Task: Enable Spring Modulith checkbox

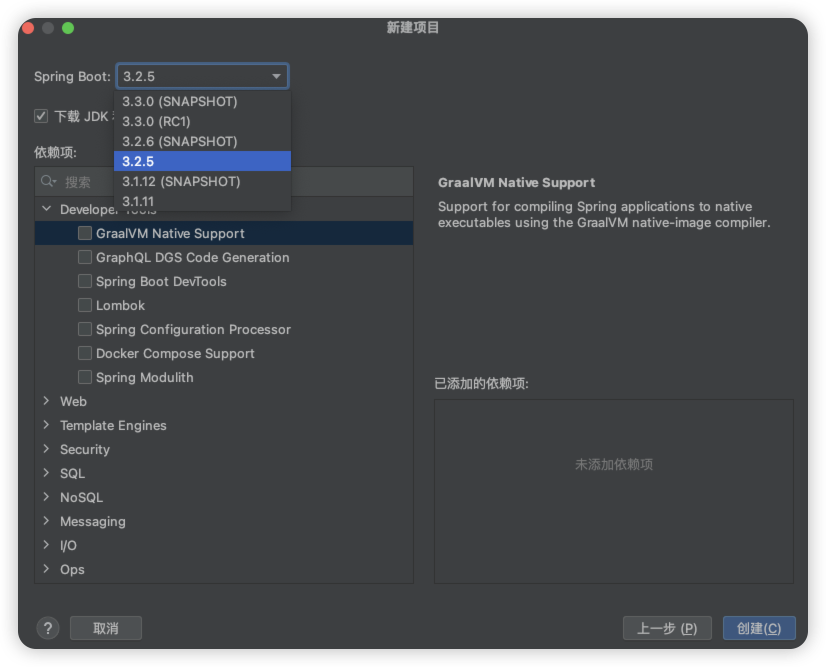Action: point(85,377)
